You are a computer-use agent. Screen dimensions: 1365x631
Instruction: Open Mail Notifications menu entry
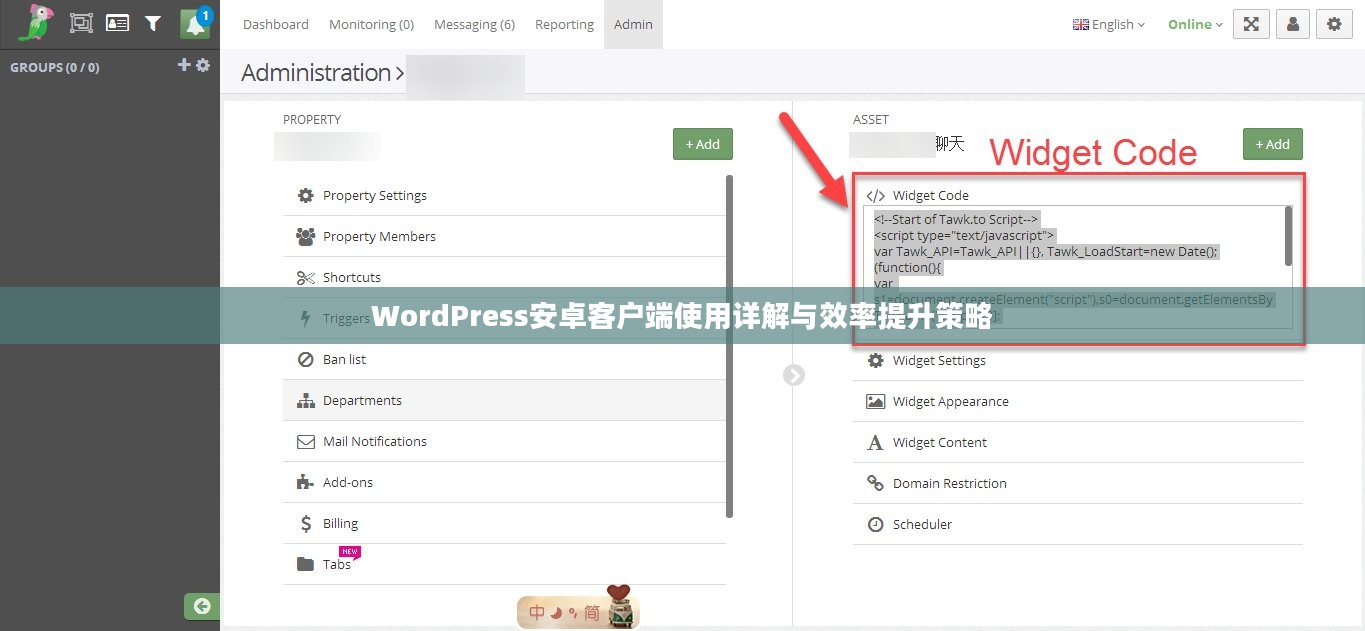[x=504, y=441]
